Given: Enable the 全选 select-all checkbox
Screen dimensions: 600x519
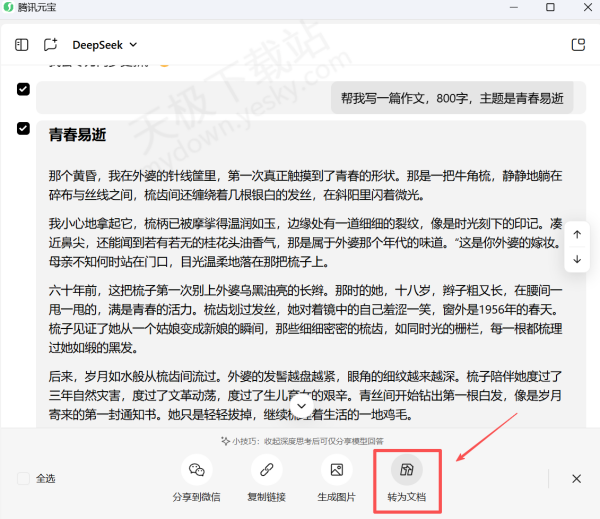Looking at the screenshot, I should pyautogui.click(x=23, y=479).
